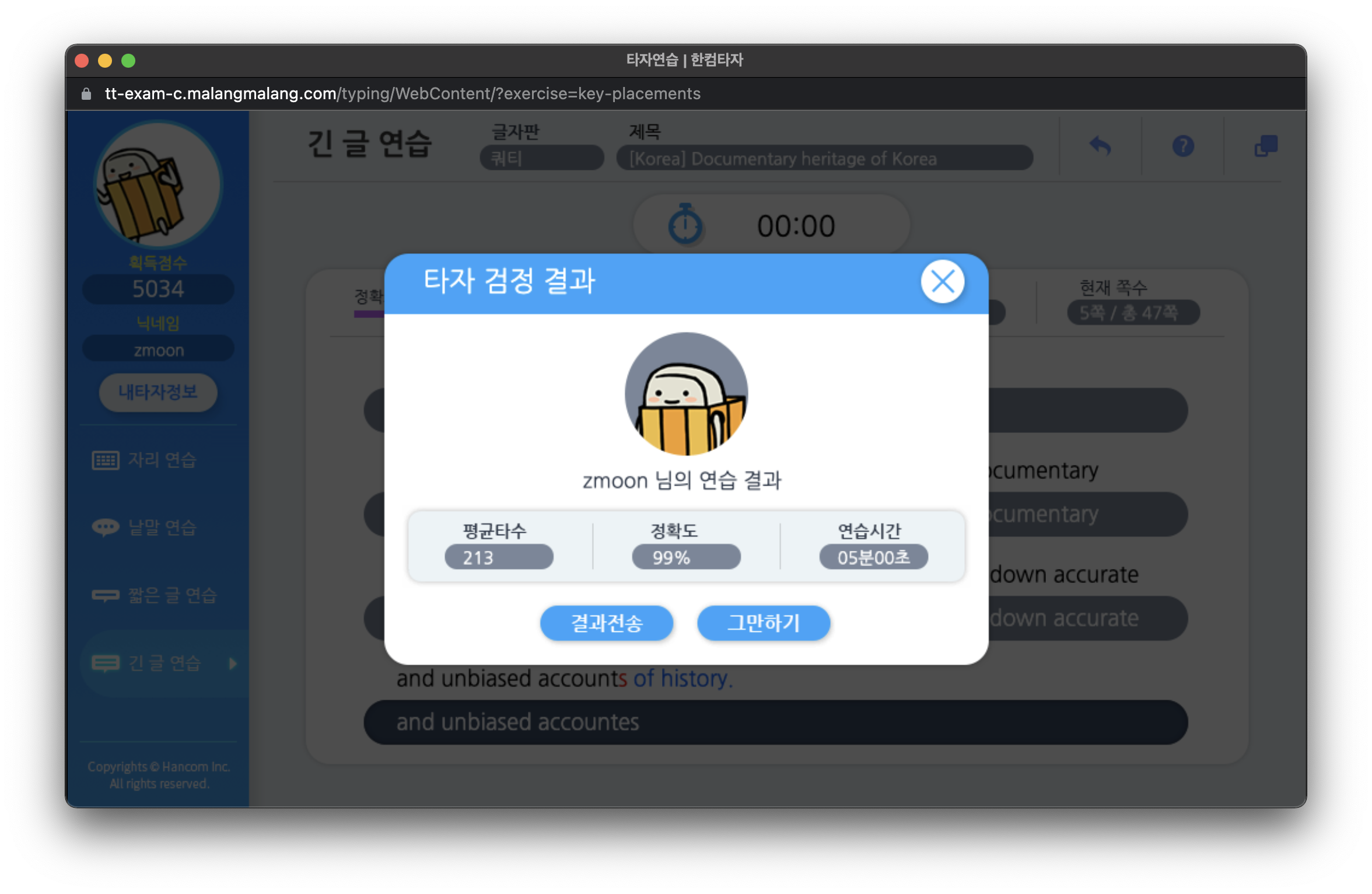Click the padlock icon in the address bar

click(86, 93)
